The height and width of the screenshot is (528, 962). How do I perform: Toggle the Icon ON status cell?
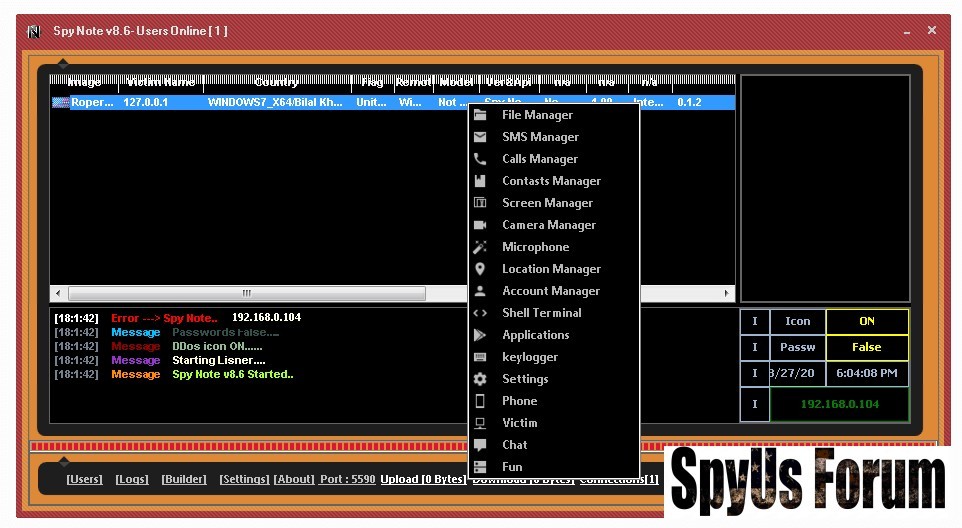coord(867,321)
